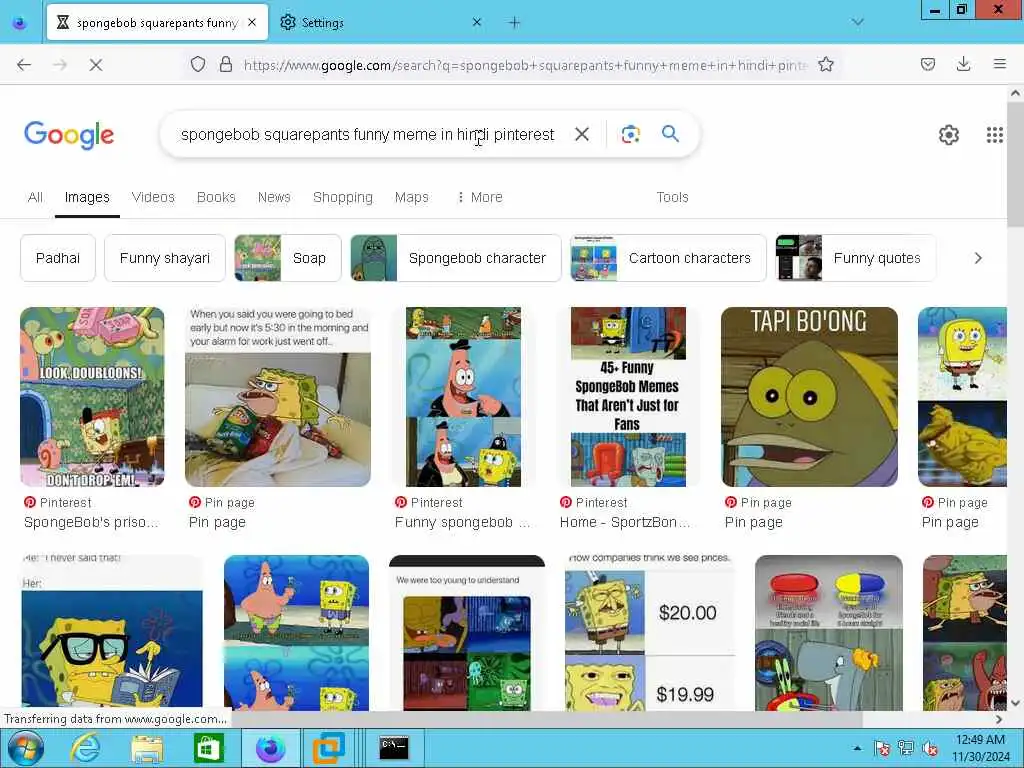Viewport: 1024px width, 768px height.
Task: Open the Shopping results tab
Action: tap(343, 197)
